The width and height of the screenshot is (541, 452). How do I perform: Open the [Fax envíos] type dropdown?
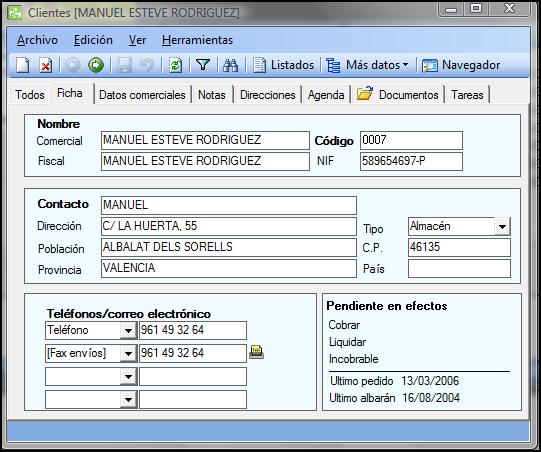point(128,353)
